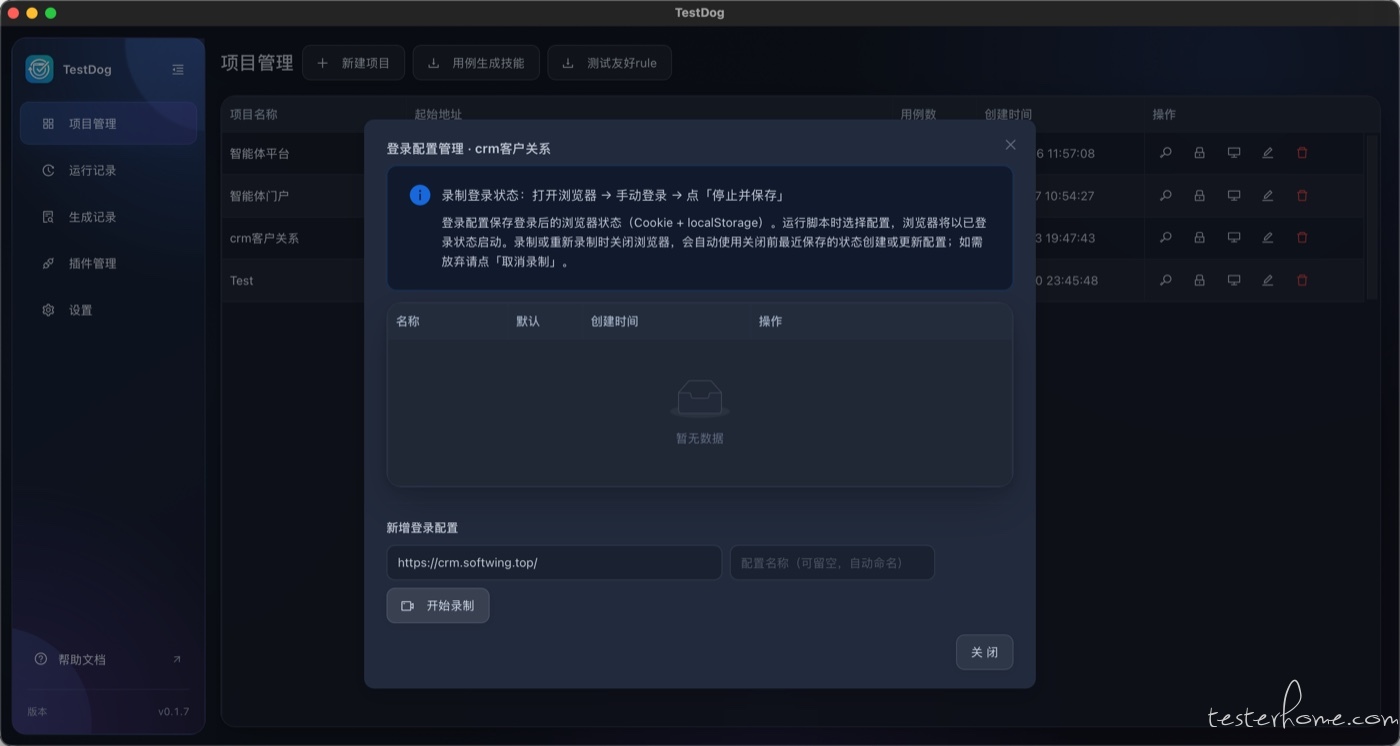Open 项目管理 in the sidebar
Viewport: 1400px width, 746px height.
(108, 124)
